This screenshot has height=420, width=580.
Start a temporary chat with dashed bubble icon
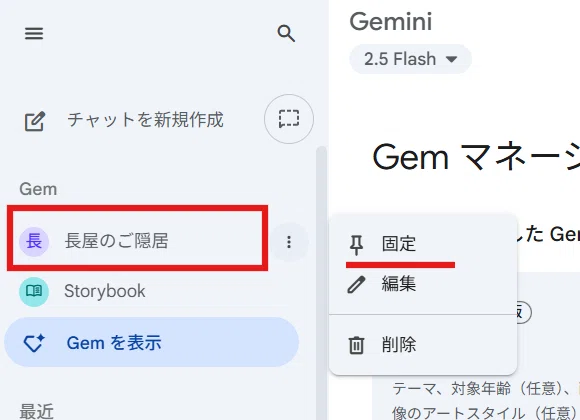click(x=289, y=119)
